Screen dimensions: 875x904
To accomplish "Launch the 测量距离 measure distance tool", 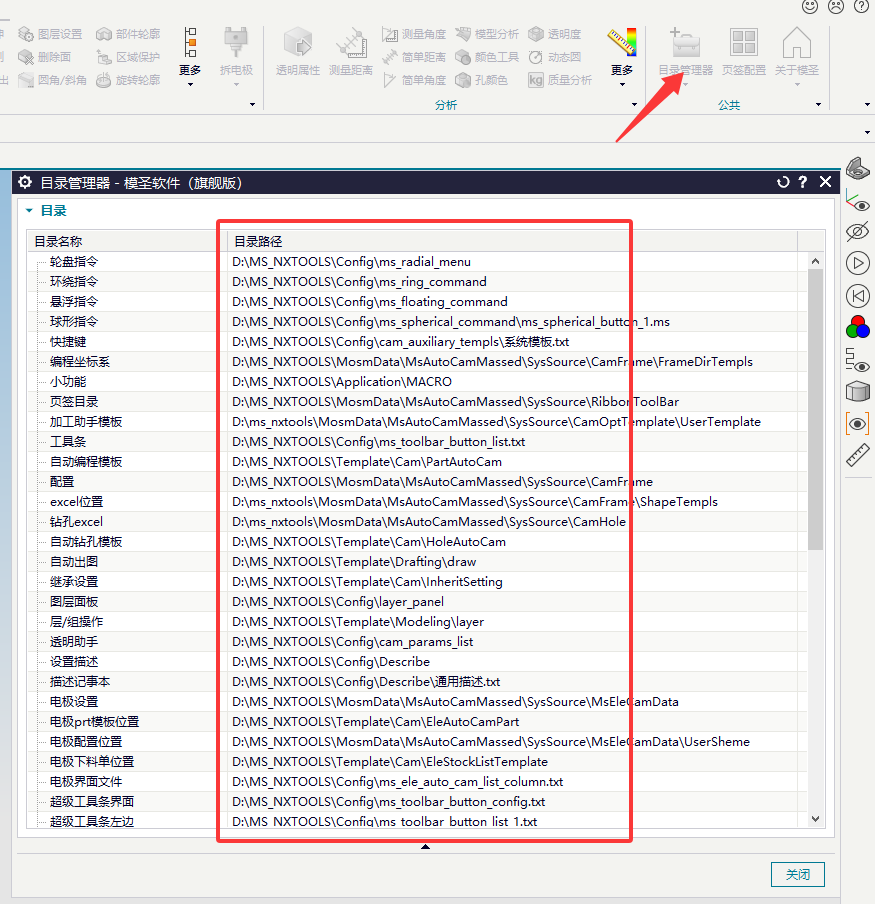I will click(x=350, y=52).
